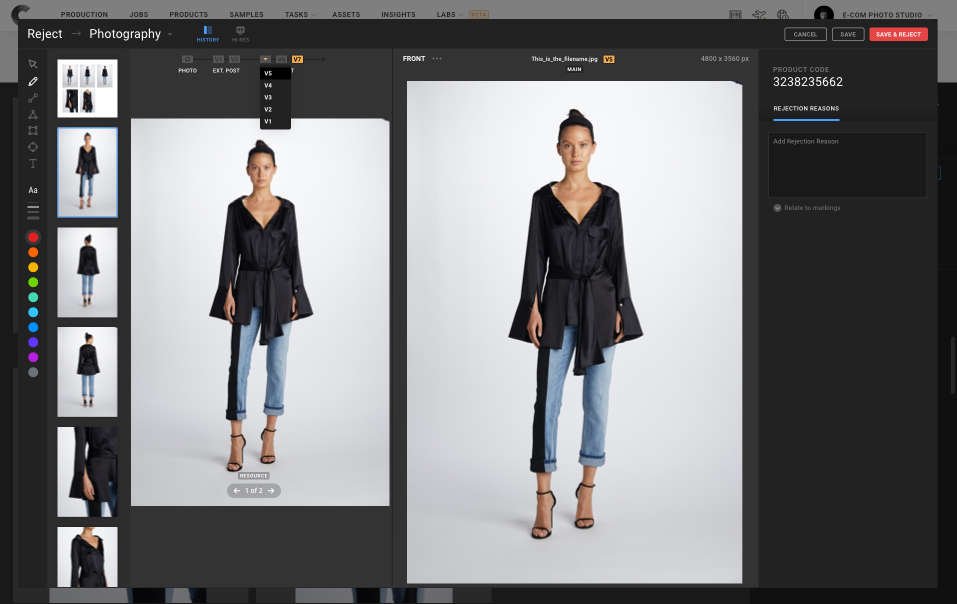Select version V1 marker on timeline
This screenshot has width=957, height=604.
click(x=218, y=59)
